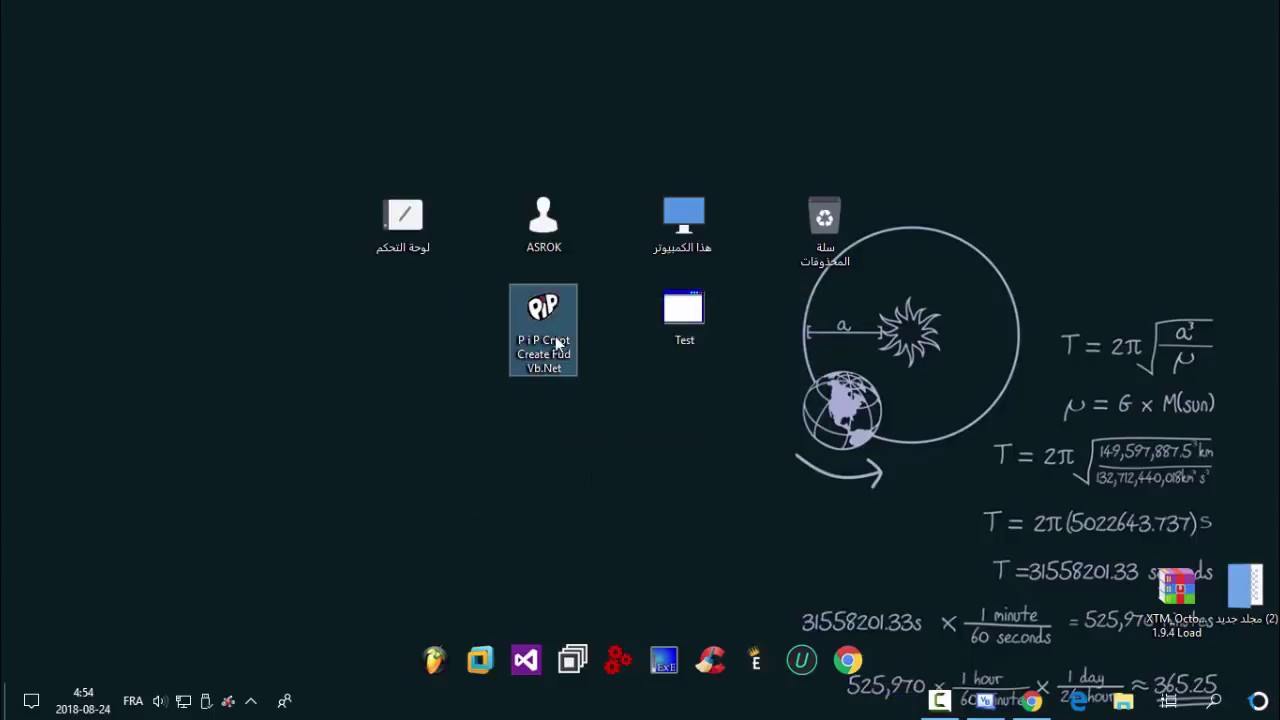This screenshot has height=720, width=1280.
Task: Open the People icon on the taskbar
Action: [x=284, y=701]
